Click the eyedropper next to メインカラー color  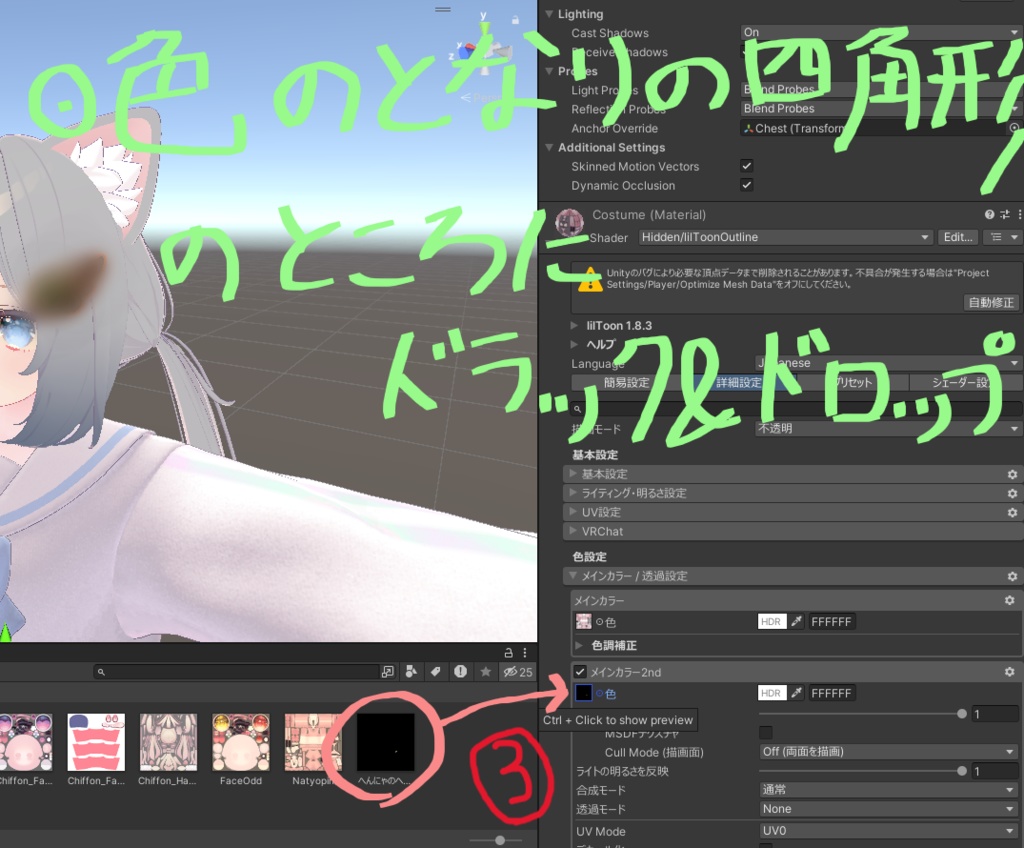(796, 621)
